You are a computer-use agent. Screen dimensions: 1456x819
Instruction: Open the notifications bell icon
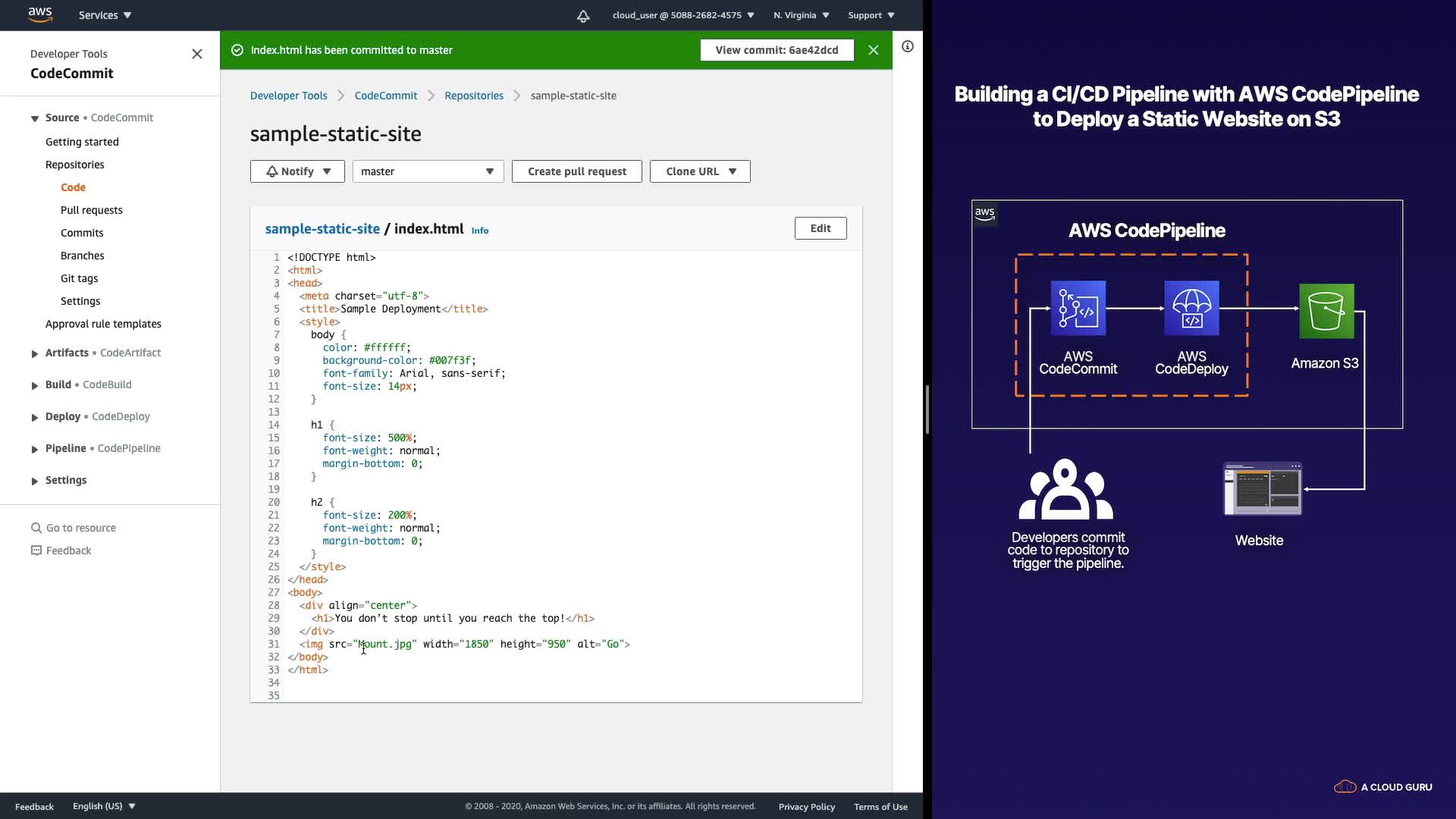pyautogui.click(x=582, y=16)
